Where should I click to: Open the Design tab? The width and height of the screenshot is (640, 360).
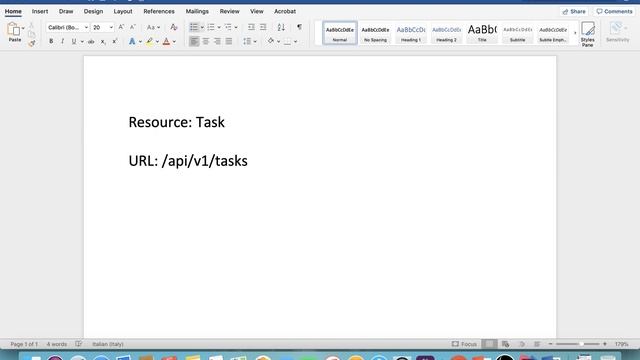[x=93, y=11]
